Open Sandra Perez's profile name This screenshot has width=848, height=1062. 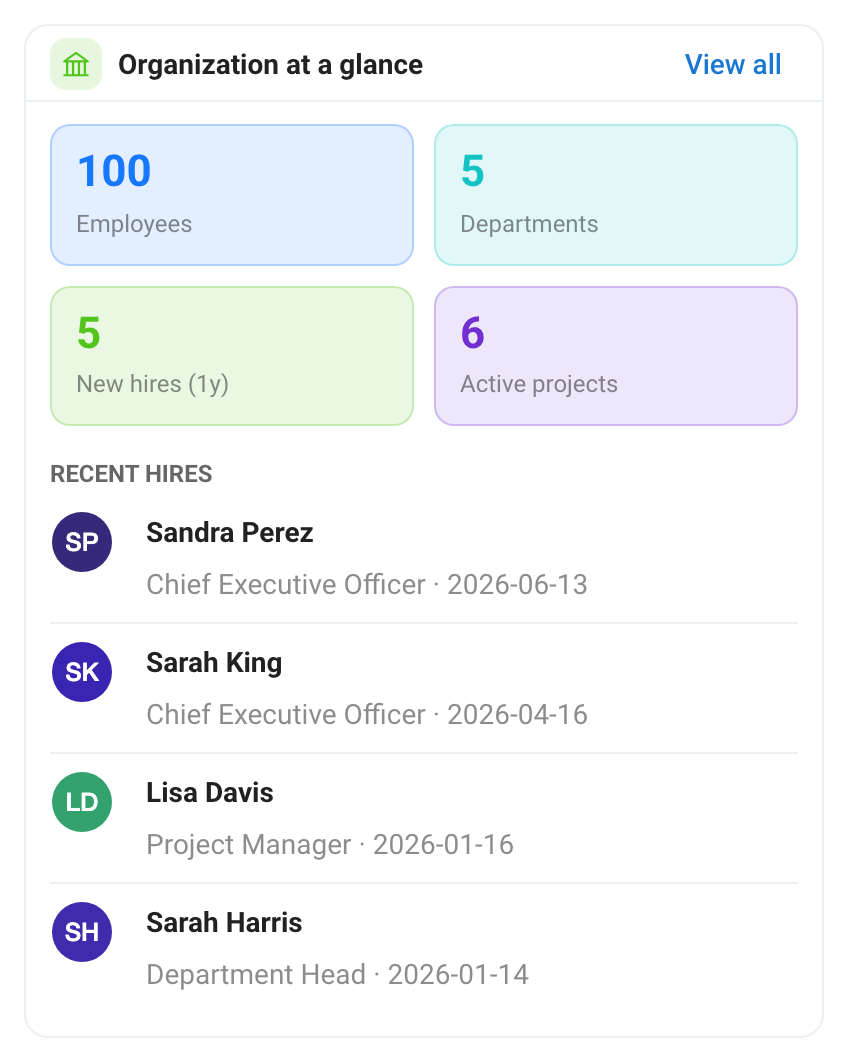[230, 533]
